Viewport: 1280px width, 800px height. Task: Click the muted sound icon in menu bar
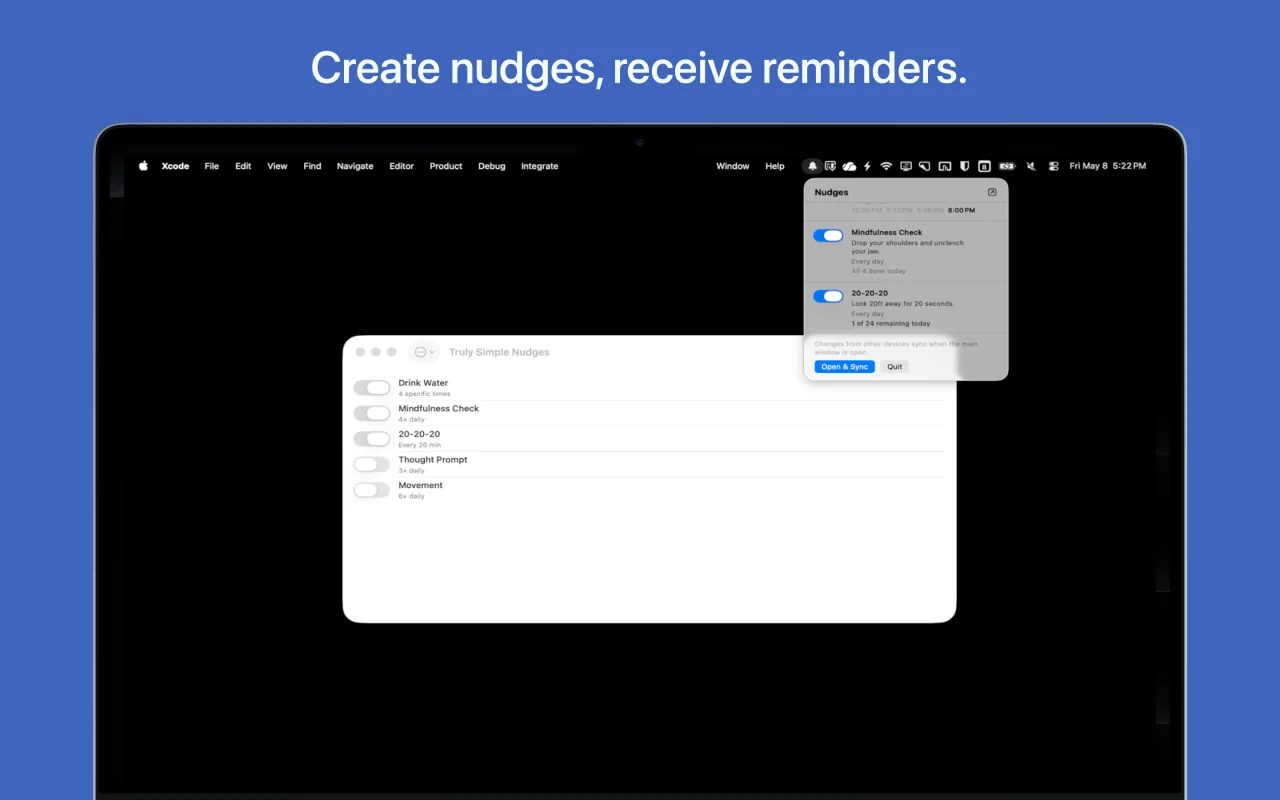coord(1031,166)
